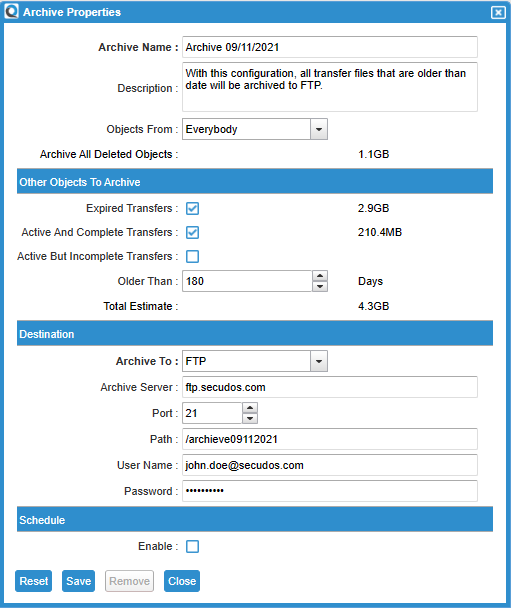
Task: Increase Port number with up arrow
Action: (250, 408)
